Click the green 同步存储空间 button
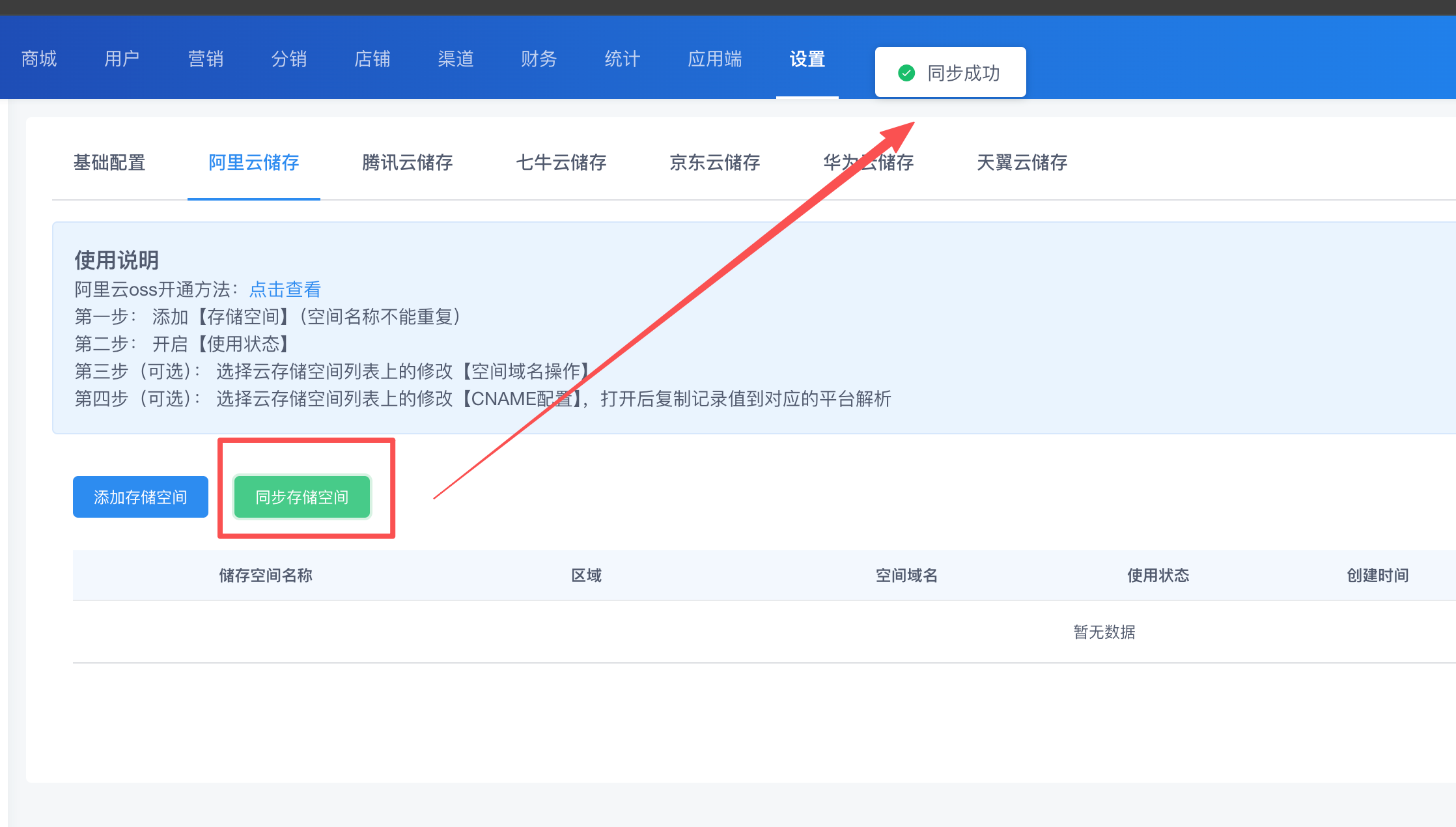1456x827 pixels. [302, 497]
